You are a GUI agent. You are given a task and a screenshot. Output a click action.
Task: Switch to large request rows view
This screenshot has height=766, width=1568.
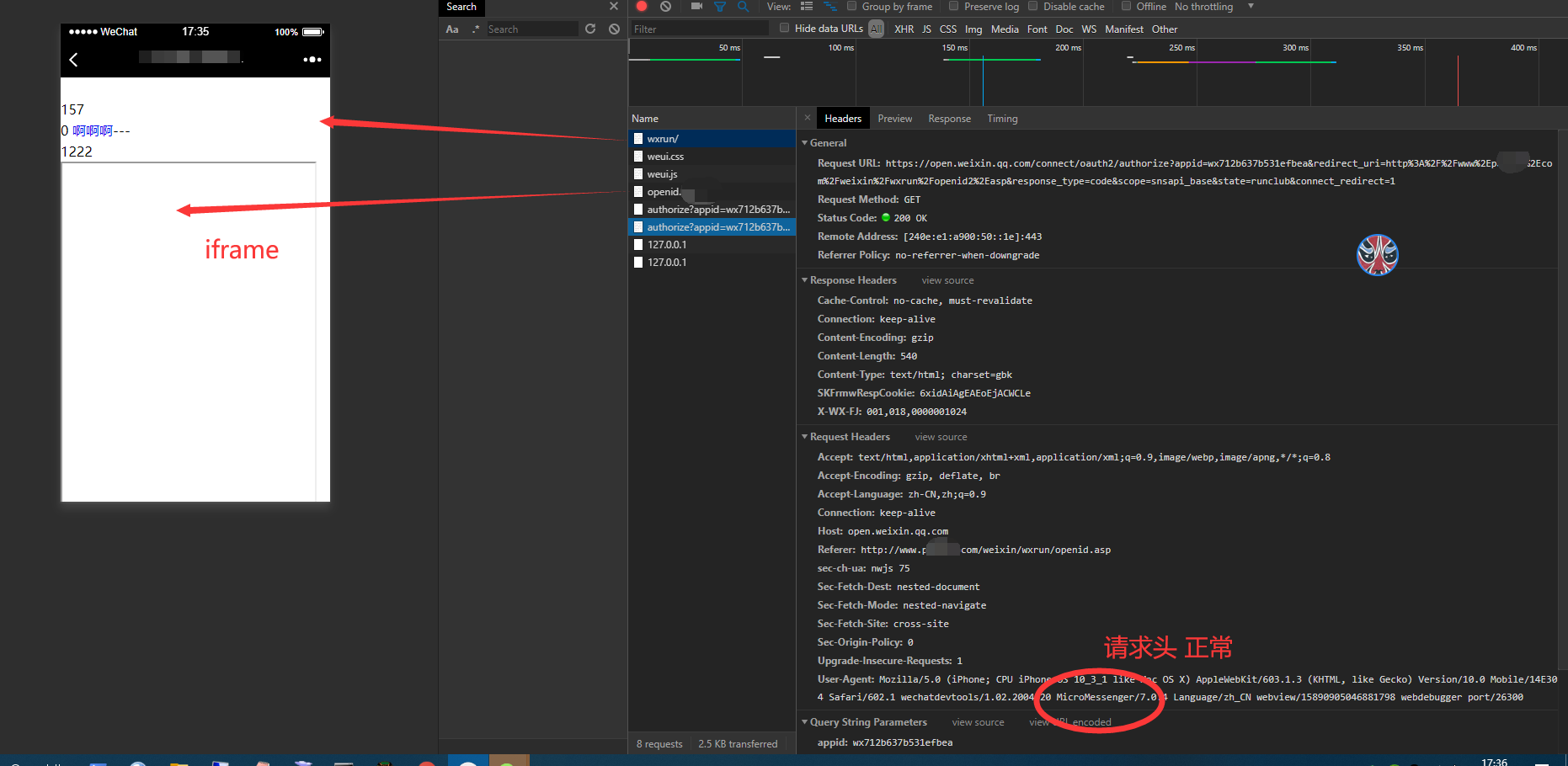point(807,6)
